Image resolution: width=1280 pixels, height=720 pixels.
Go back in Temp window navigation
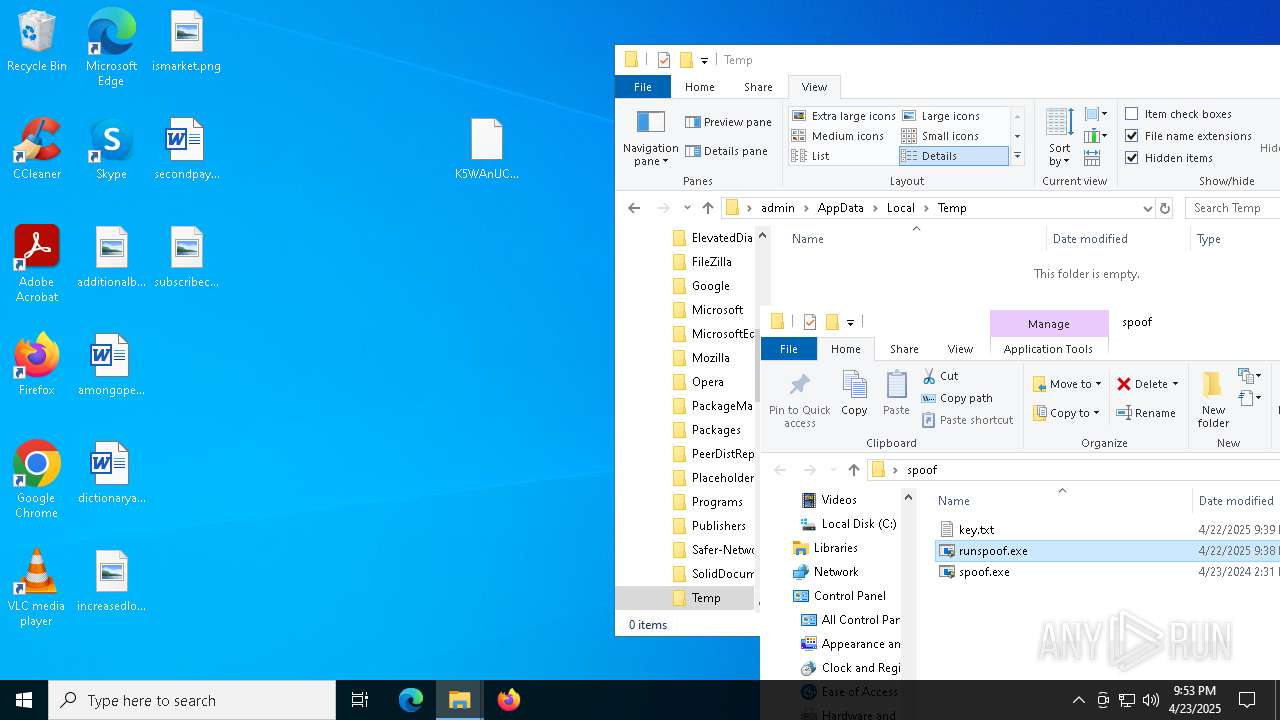(634, 208)
